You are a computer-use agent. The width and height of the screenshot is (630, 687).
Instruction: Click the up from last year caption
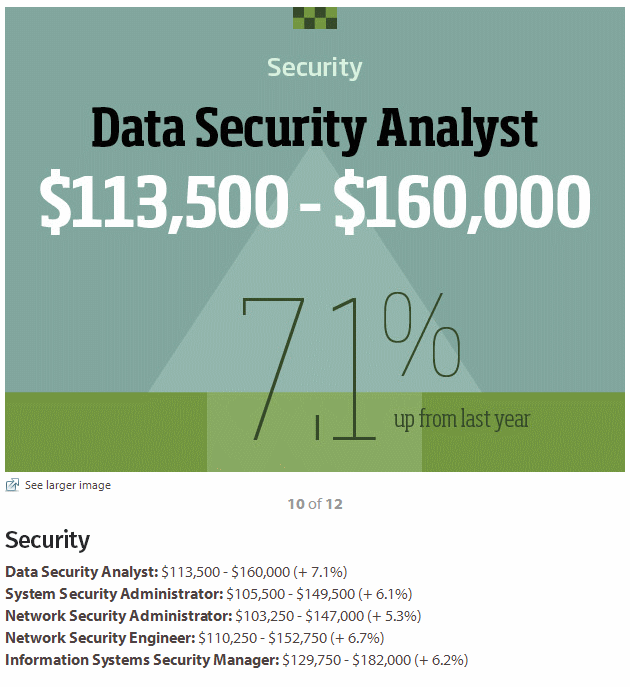462,419
